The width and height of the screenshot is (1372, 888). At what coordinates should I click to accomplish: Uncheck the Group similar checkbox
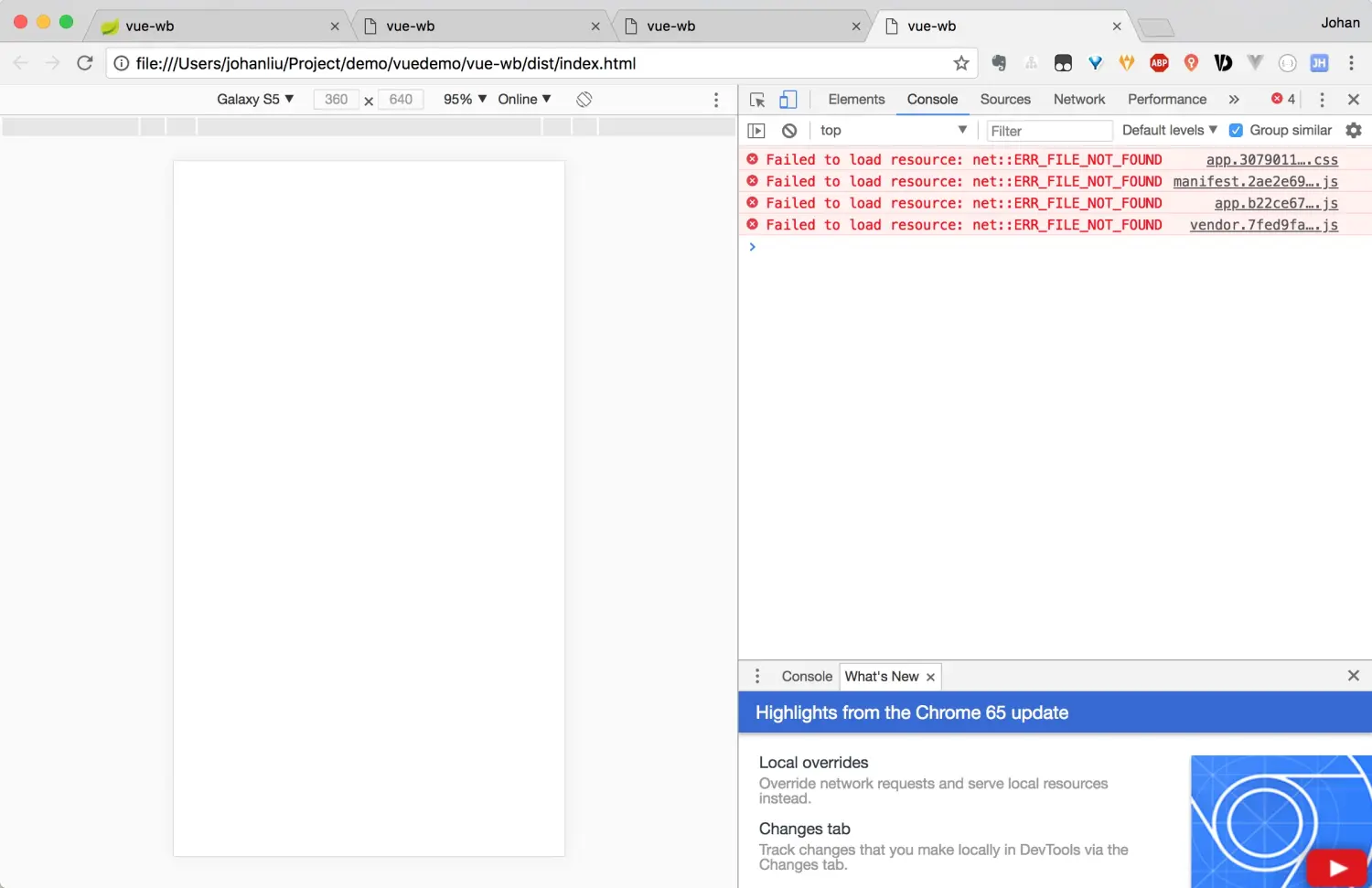coord(1236,130)
